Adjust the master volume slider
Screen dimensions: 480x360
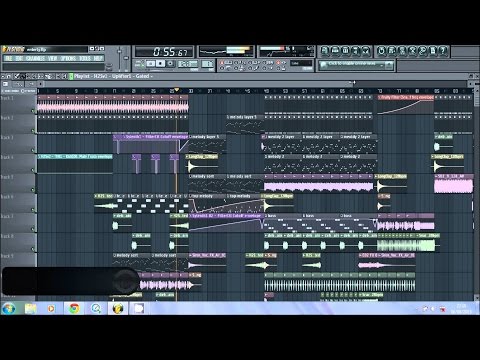point(119,58)
